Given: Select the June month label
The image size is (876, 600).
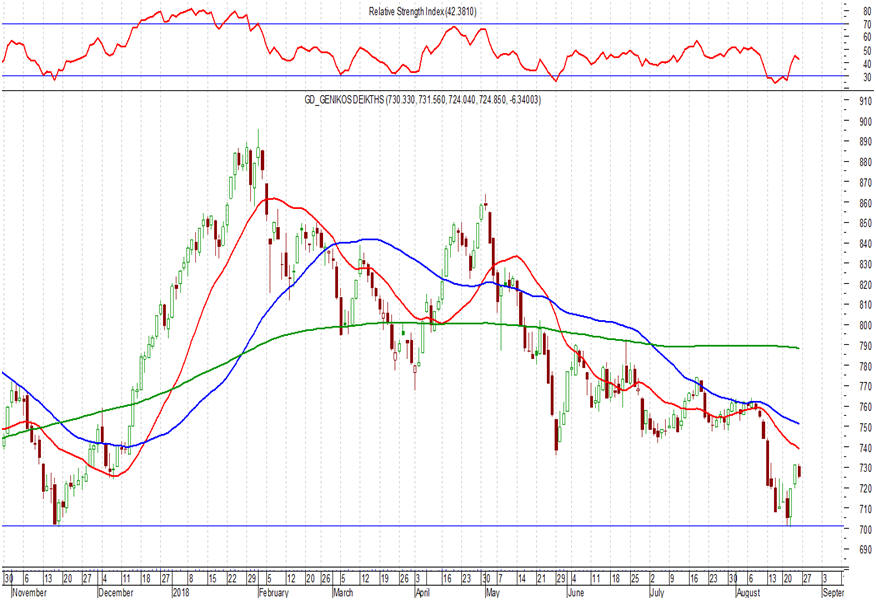Looking at the screenshot, I should pyautogui.click(x=575, y=593).
